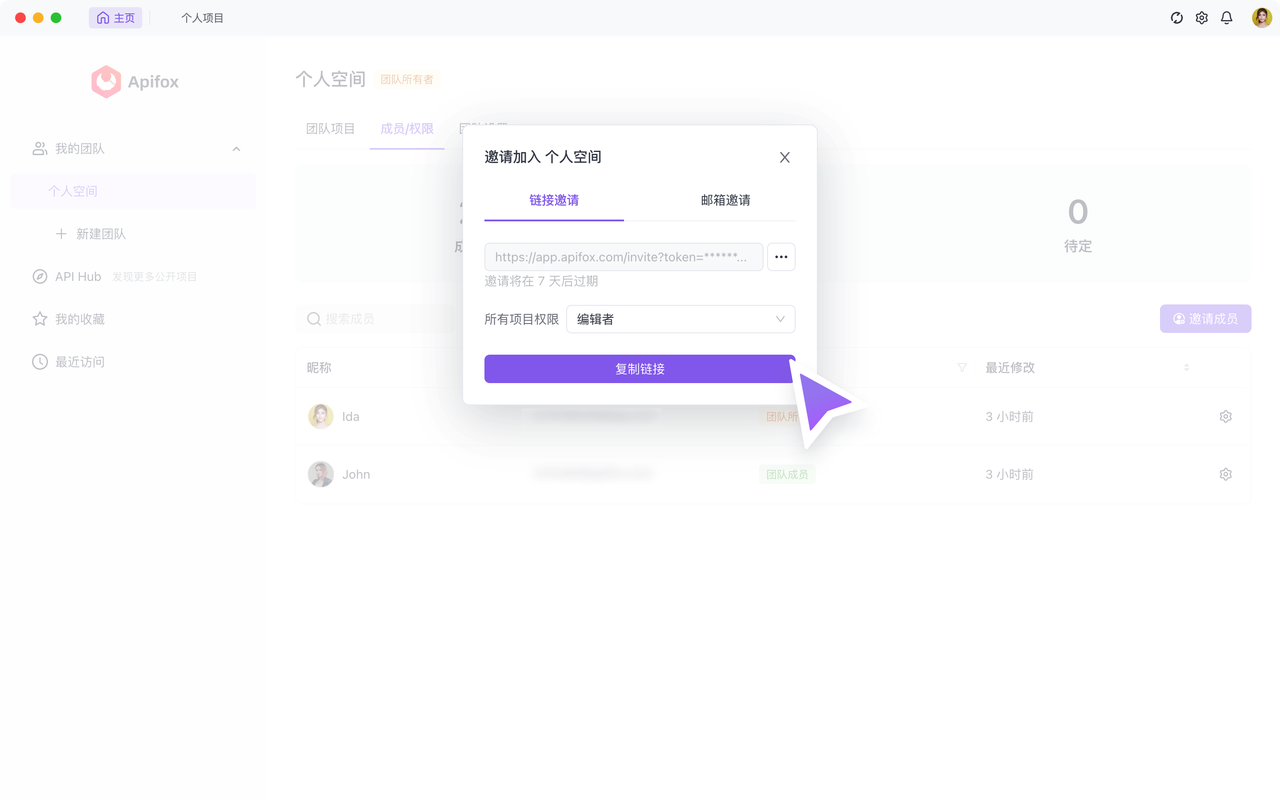Select the 链接邀请 tab

pos(554,200)
